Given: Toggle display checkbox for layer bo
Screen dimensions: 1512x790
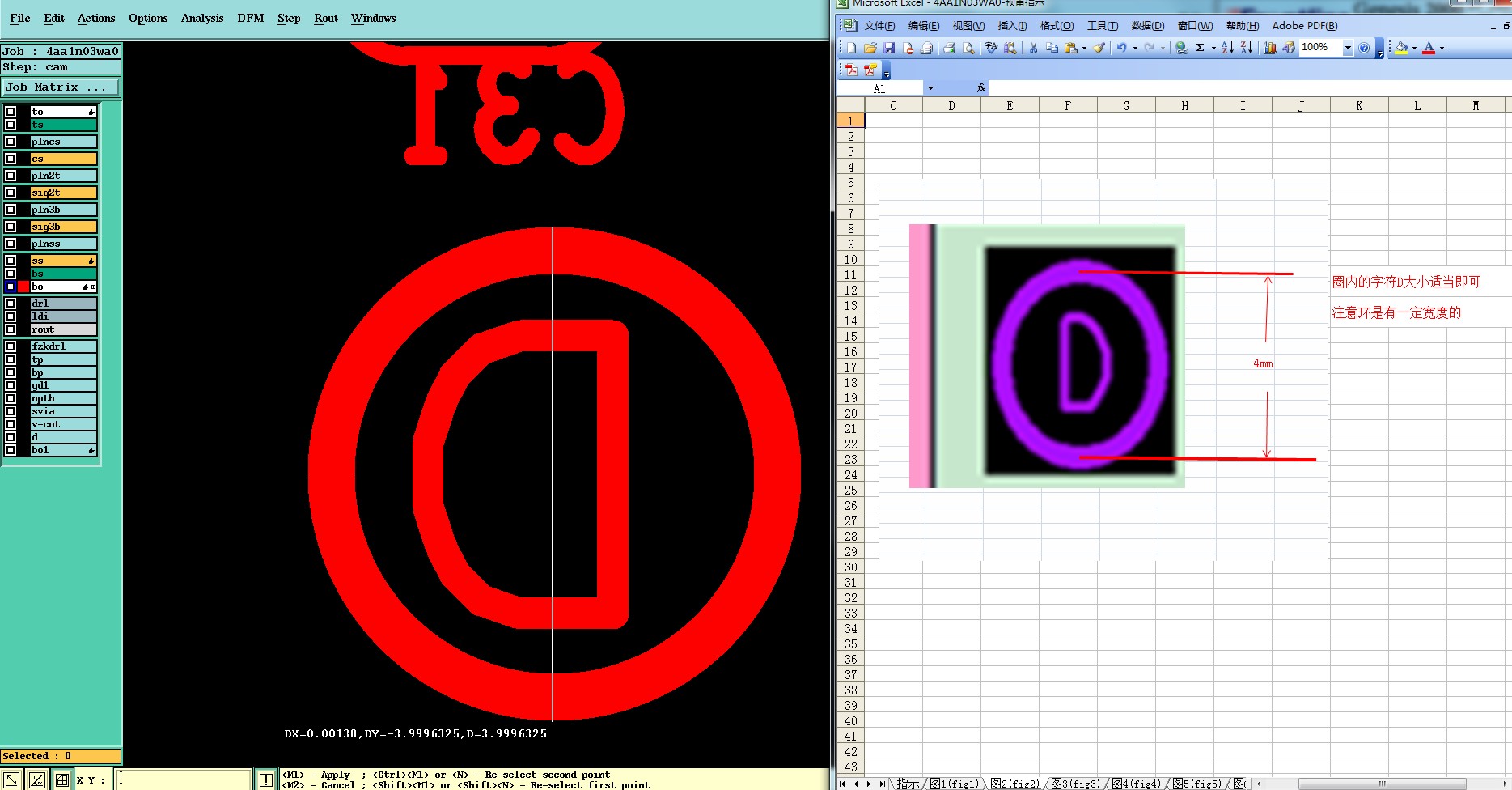Looking at the screenshot, I should (11, 287).
